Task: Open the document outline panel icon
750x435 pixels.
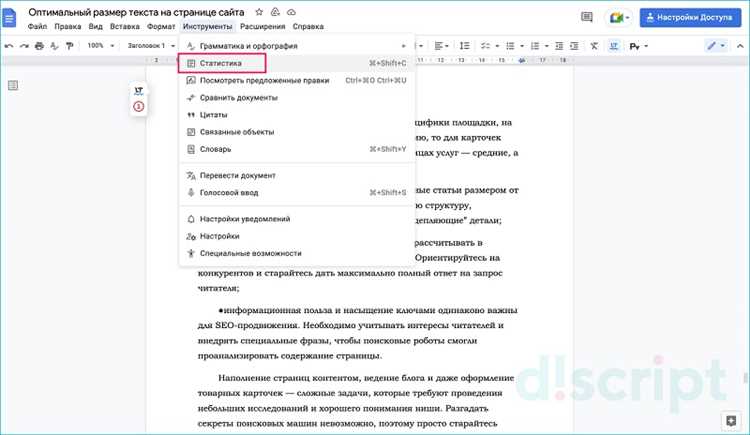Action: click(13, 85)
